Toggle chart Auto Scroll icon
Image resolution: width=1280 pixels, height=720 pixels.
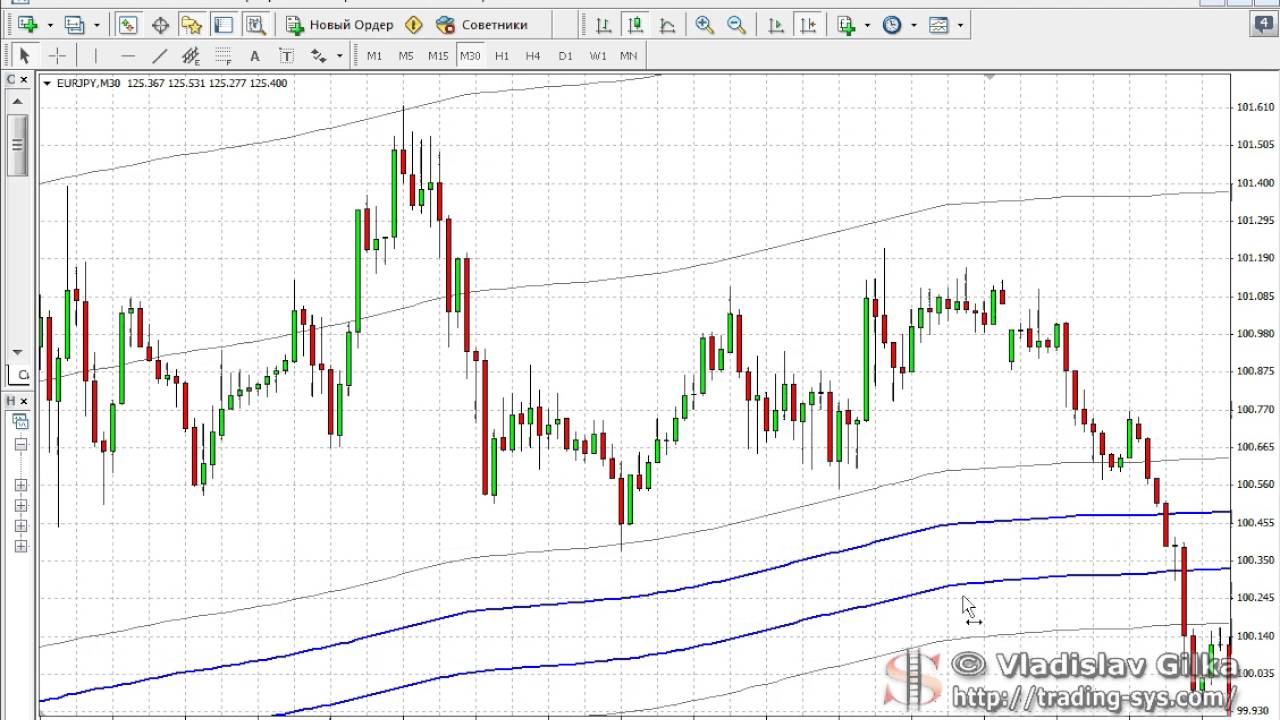pos(776,25)
